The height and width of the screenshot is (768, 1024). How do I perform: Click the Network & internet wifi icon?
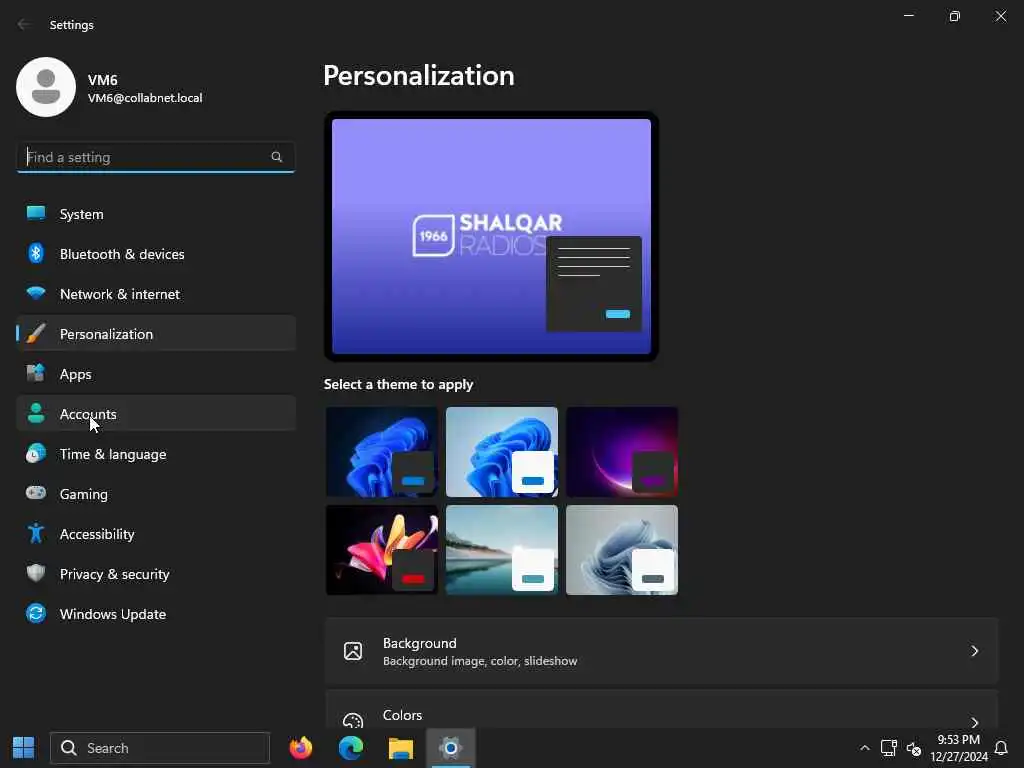pyautogui.click(x=36, y=293)
